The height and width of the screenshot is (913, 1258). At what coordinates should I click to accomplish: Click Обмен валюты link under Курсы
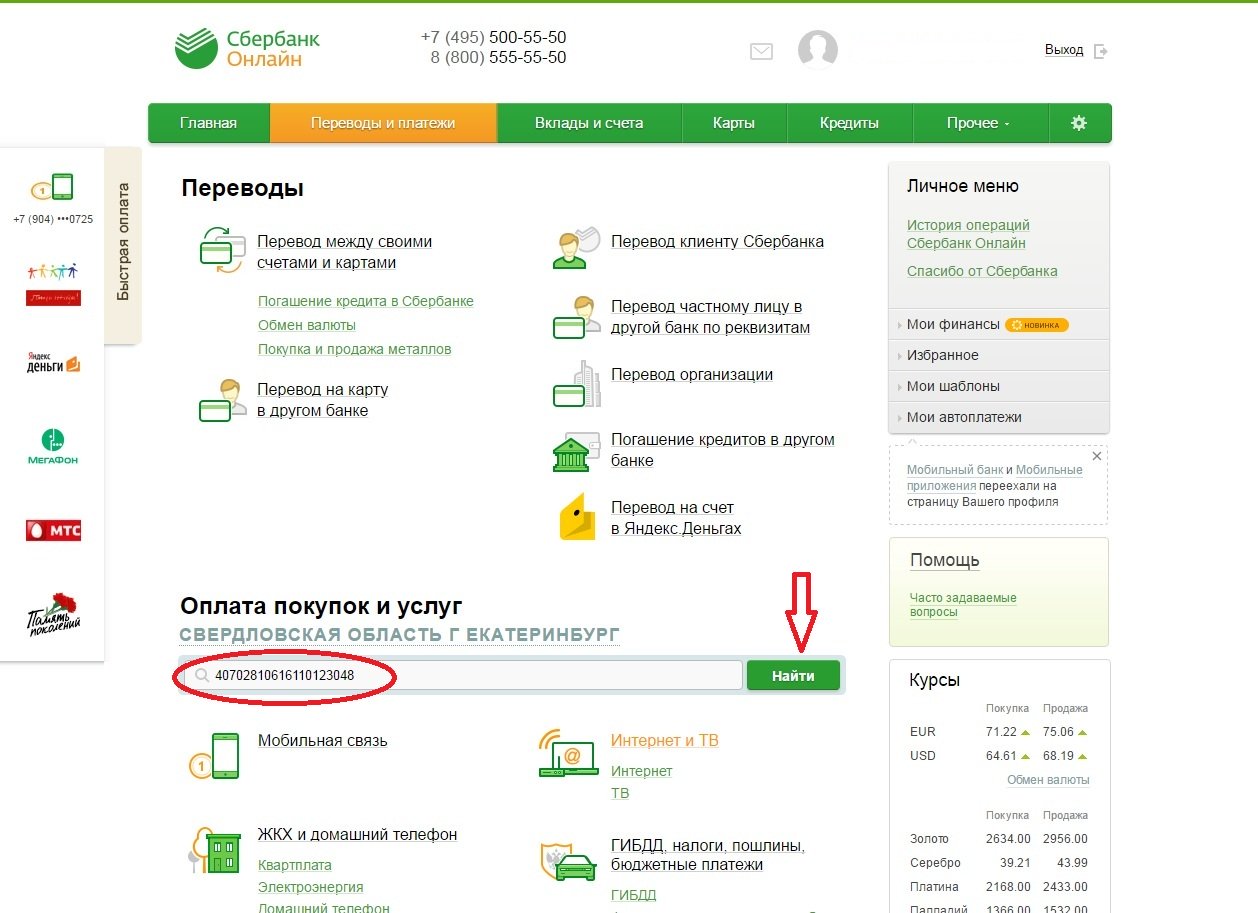pos(1048,780)
